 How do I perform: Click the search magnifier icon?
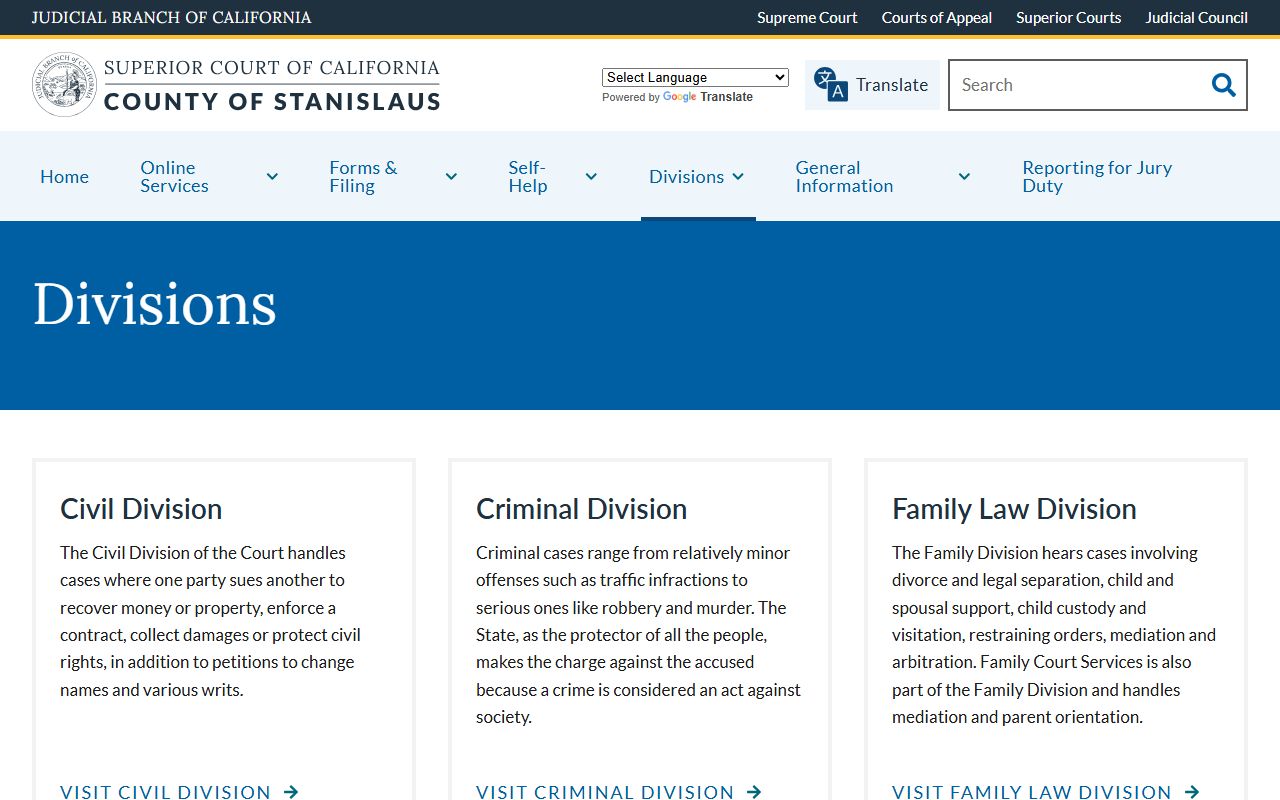[1223, 85]
